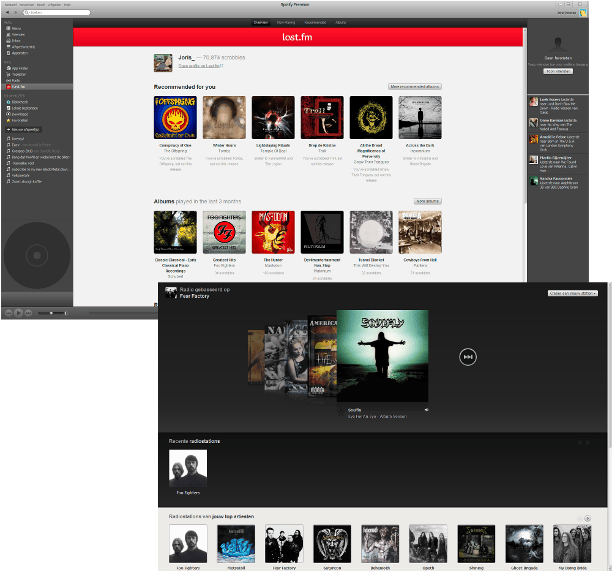
Task: Open The Offspring Conspiracy of One album
Action: coord(175,117)
